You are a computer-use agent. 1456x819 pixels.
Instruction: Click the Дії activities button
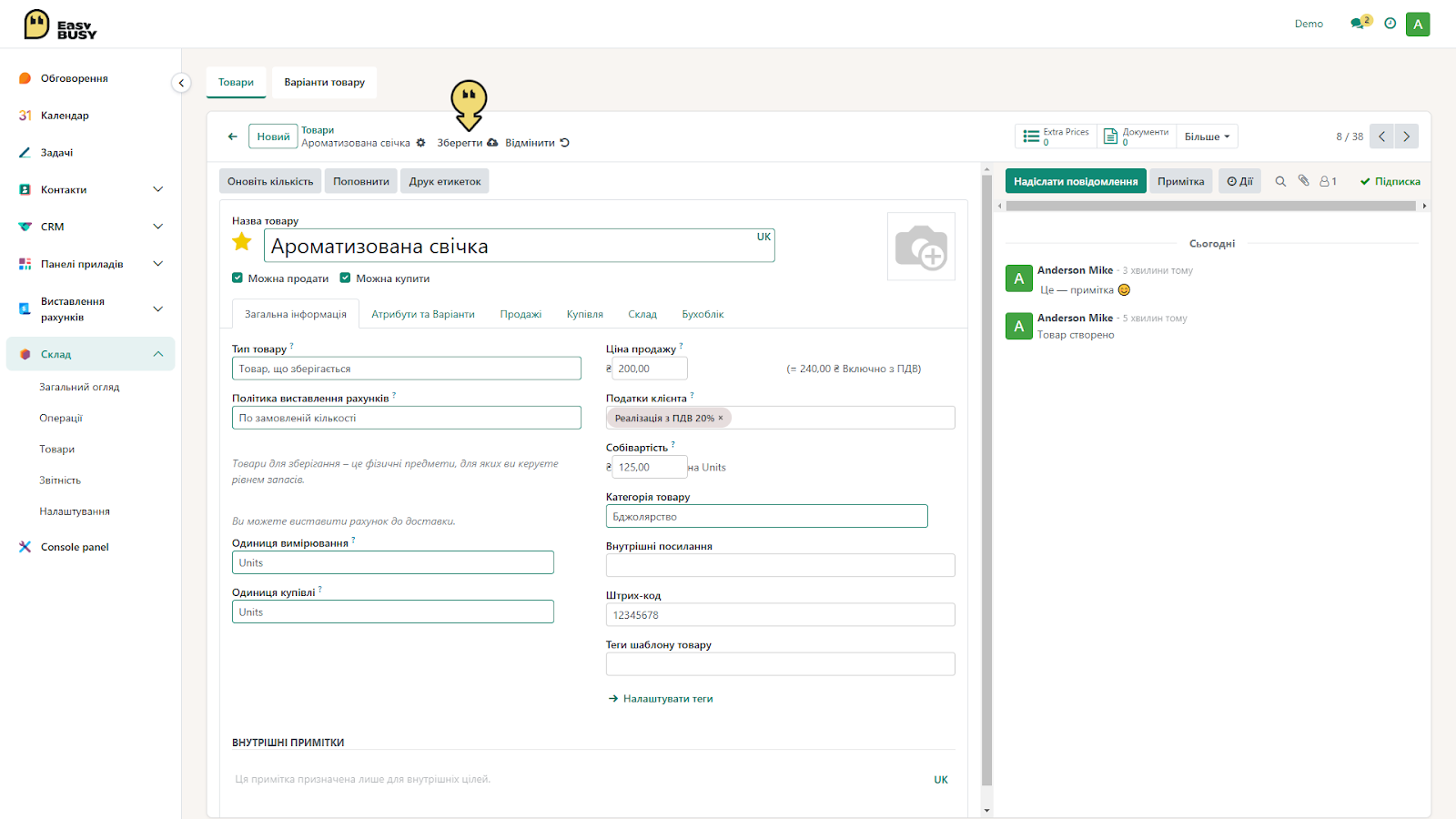click(x=1239, y=181)
